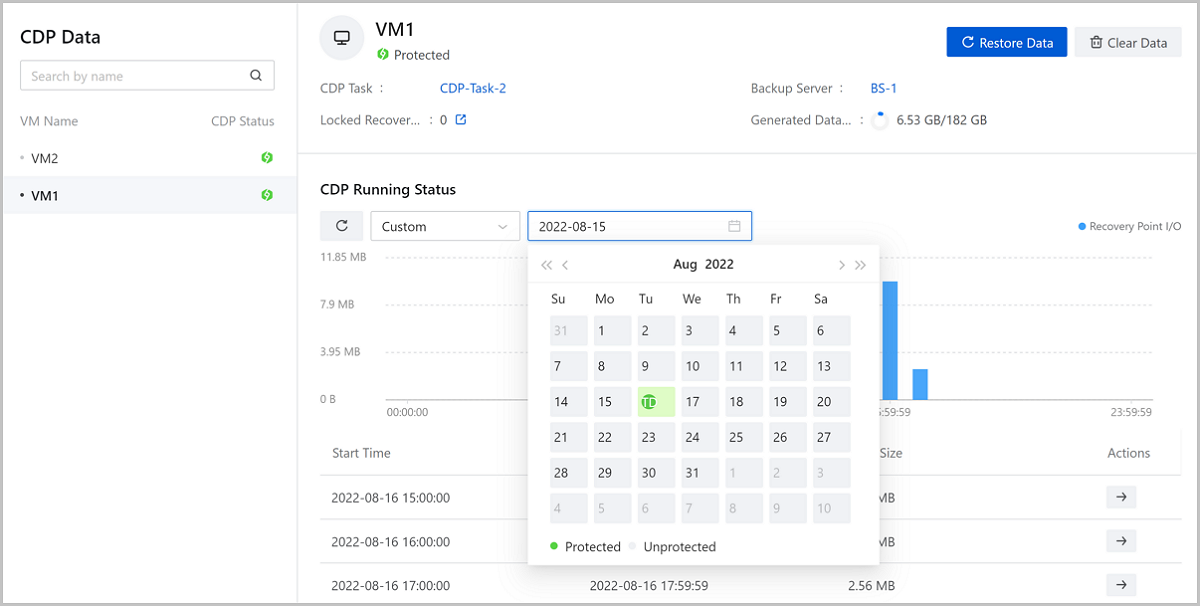Select VM2 in the VM list
1200x606 pixels.
tap(45, 158)
